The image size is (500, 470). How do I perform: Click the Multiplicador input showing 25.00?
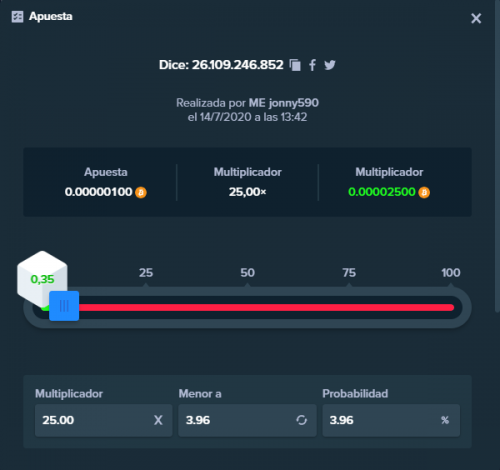pyautogui.click(x=104, y=420)
